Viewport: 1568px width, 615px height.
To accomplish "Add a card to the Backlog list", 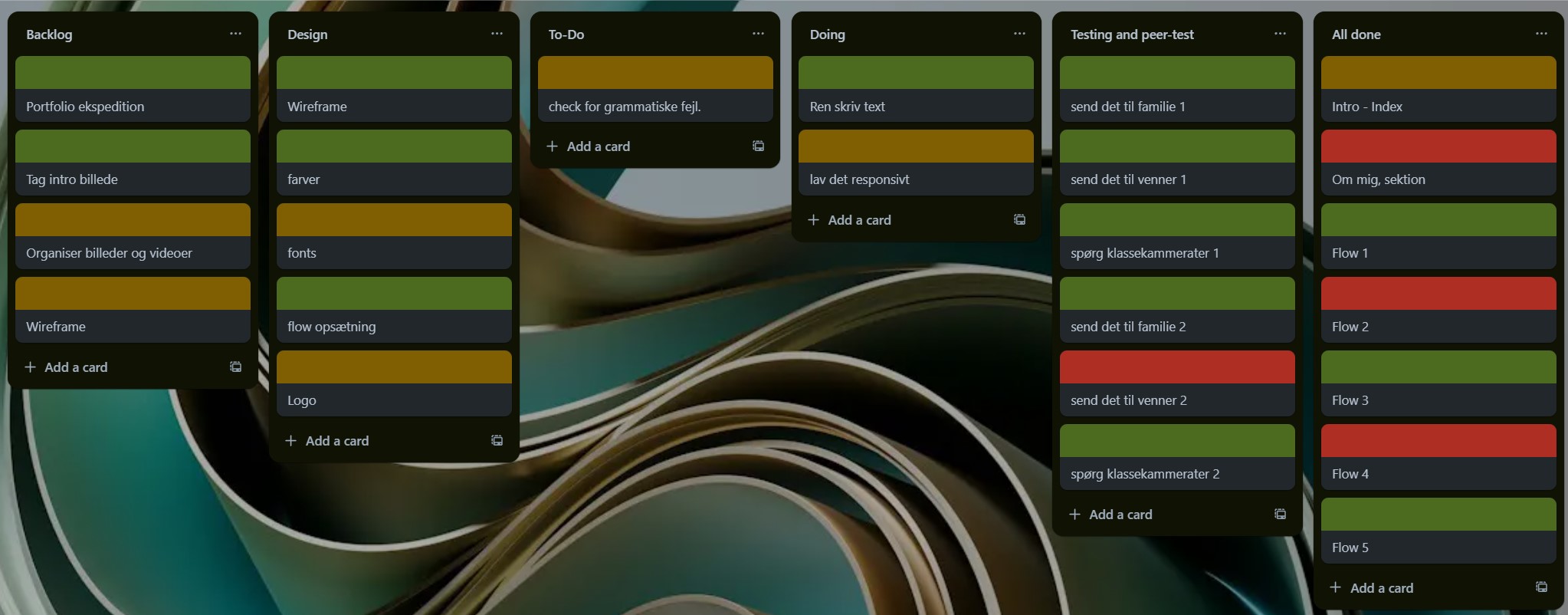I will [75, 367].
